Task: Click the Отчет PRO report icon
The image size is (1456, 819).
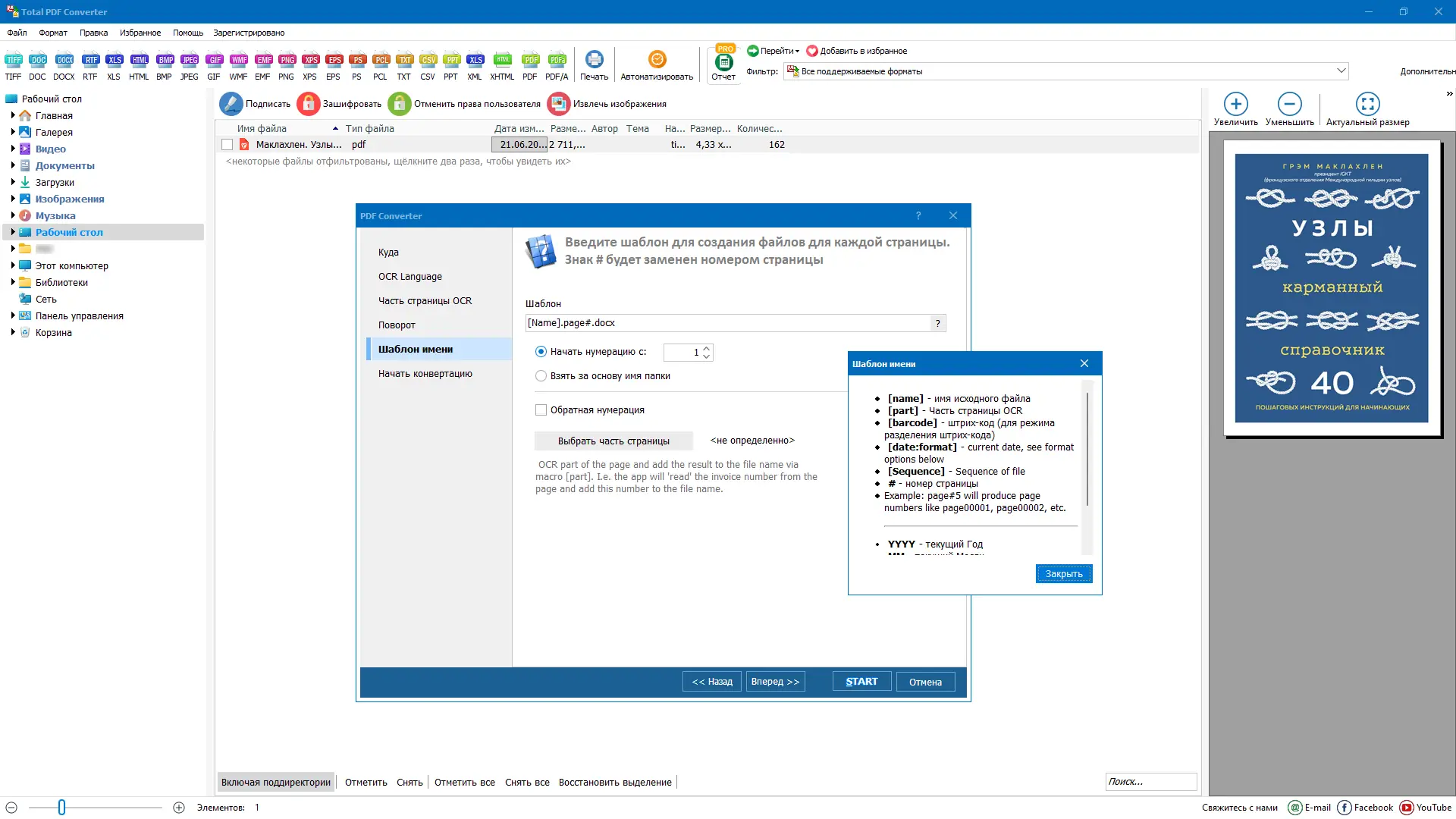Action: point(723,63)
